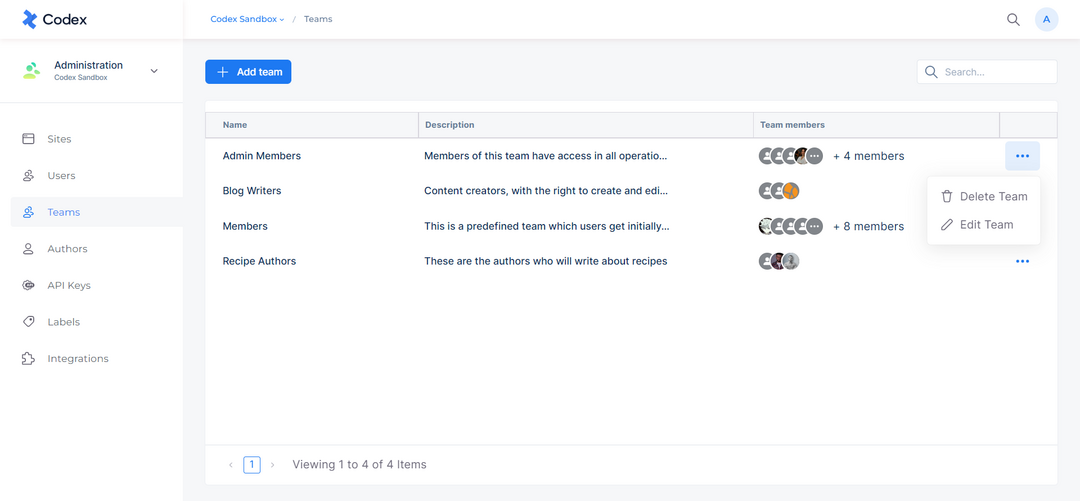The height and width of the screenshot is (501, 1080).
Task: Click the API Keys sidebar icon
Action: [x=28, y=285]
